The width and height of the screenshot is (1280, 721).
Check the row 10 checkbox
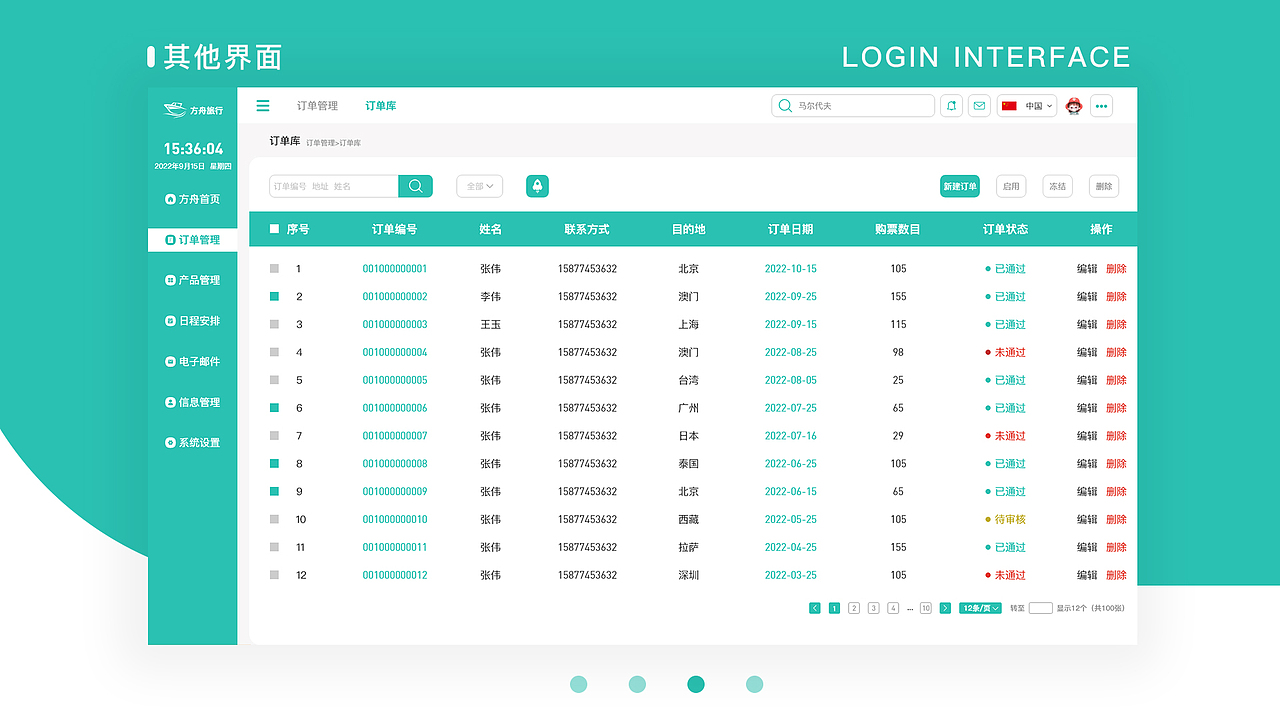[x=274, y=520]
